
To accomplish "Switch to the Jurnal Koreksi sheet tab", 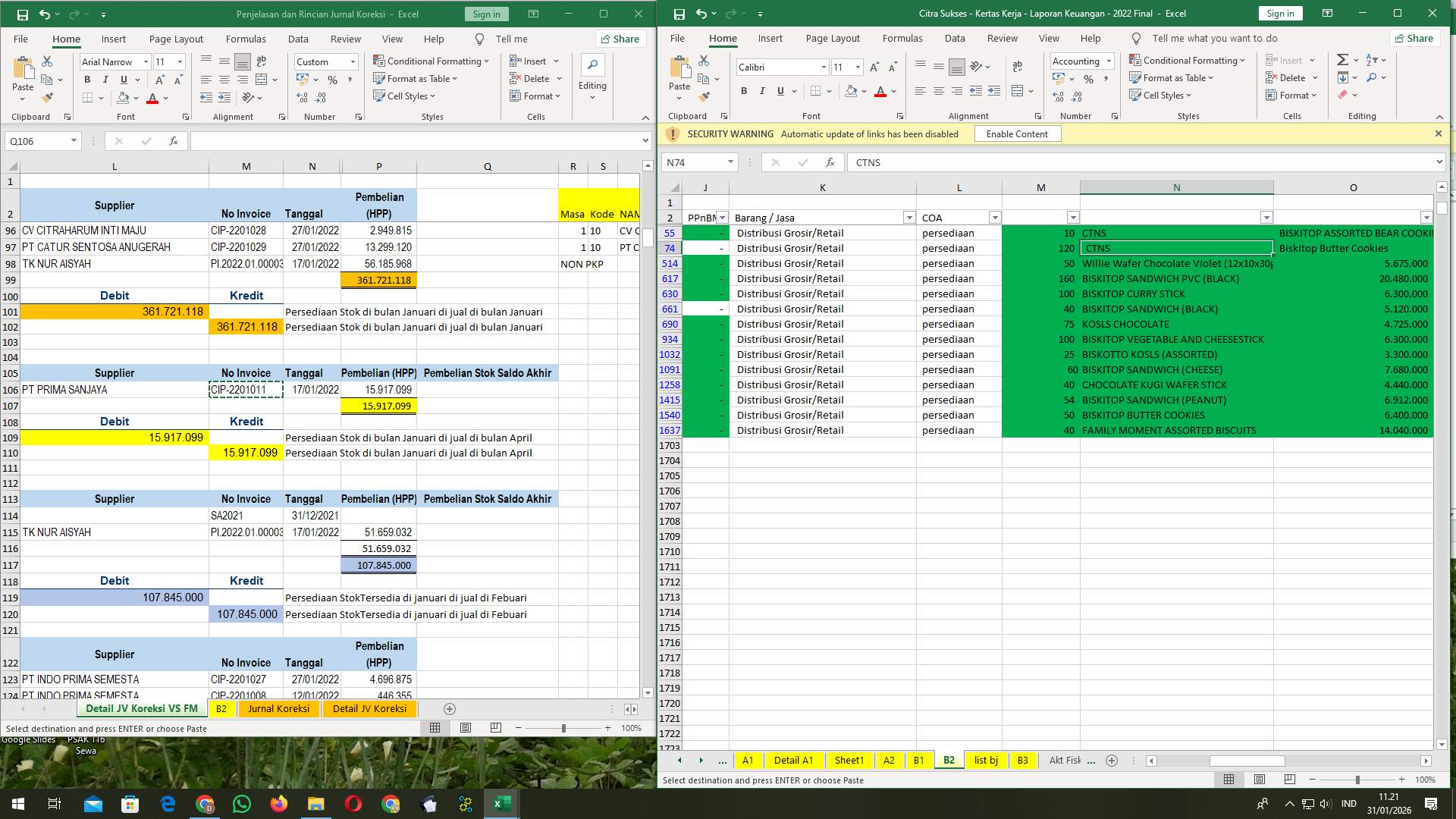I will (278, 708).
